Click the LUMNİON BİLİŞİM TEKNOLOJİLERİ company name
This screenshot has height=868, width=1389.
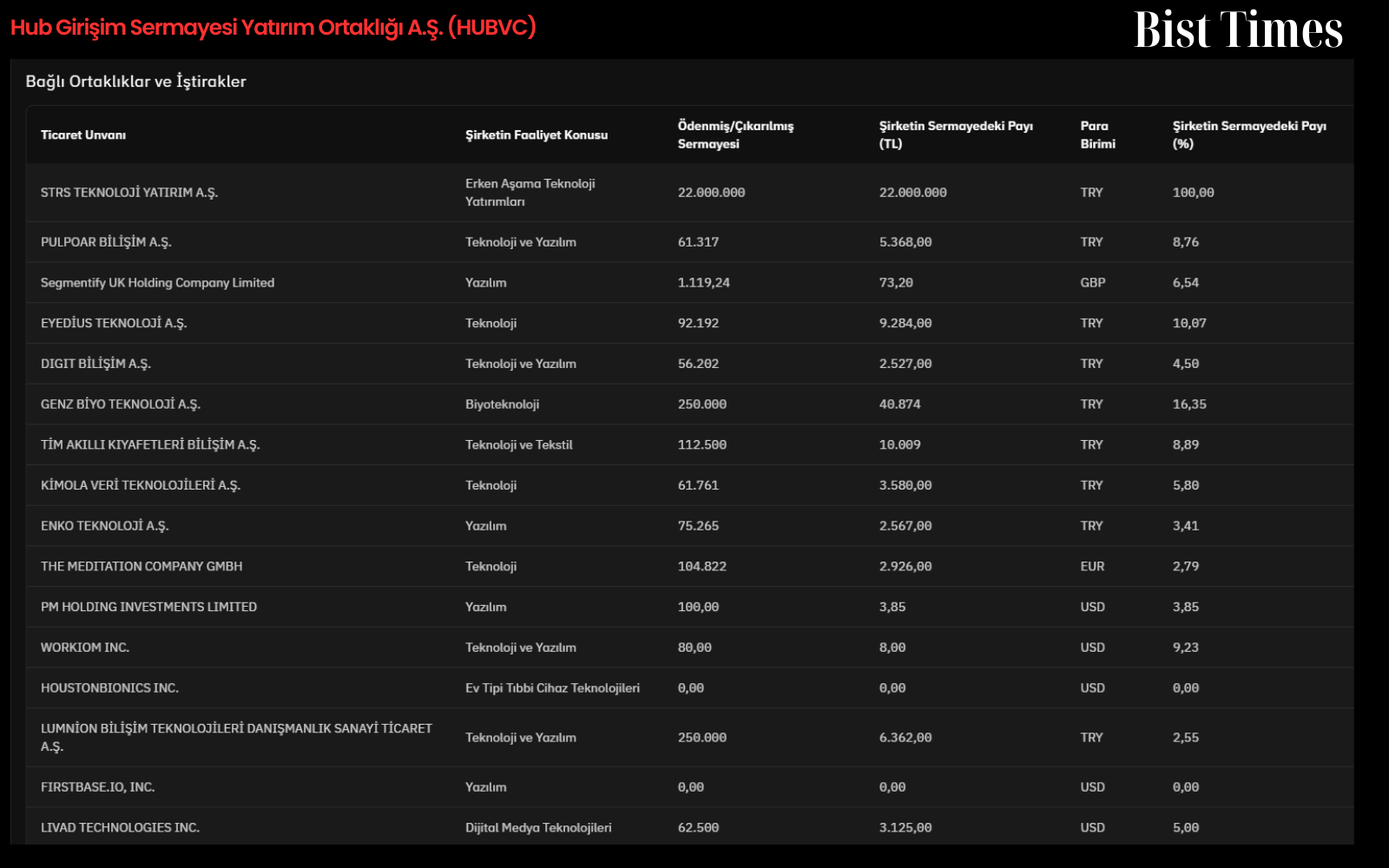point(236,737)
